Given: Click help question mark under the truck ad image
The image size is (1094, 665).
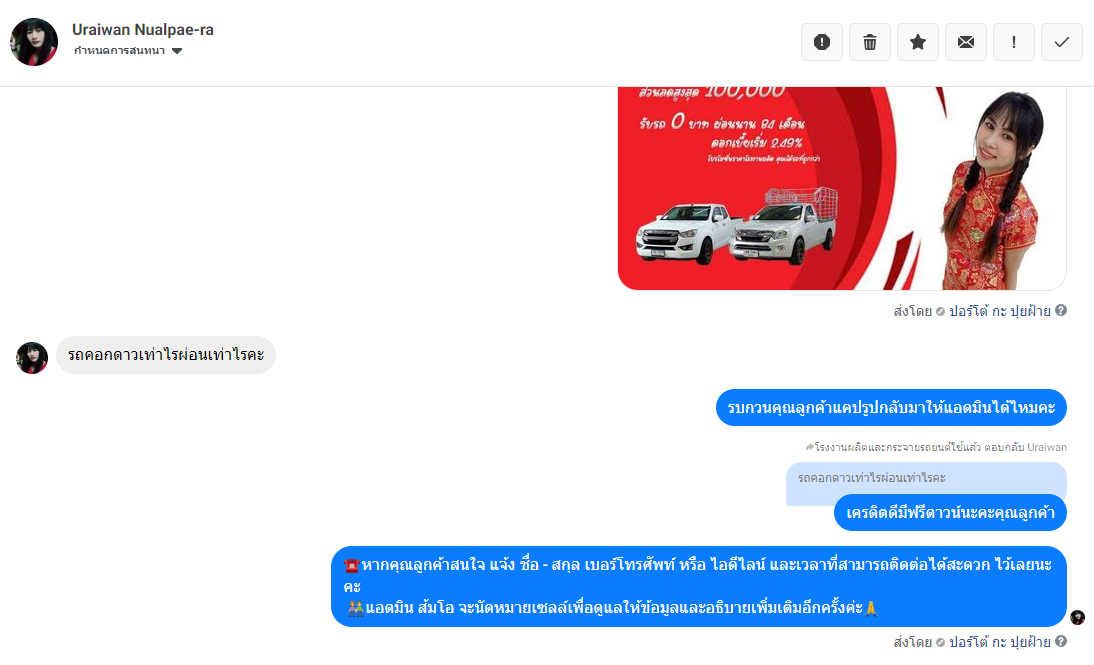Looking at the screenshot, I should 1061,311.
